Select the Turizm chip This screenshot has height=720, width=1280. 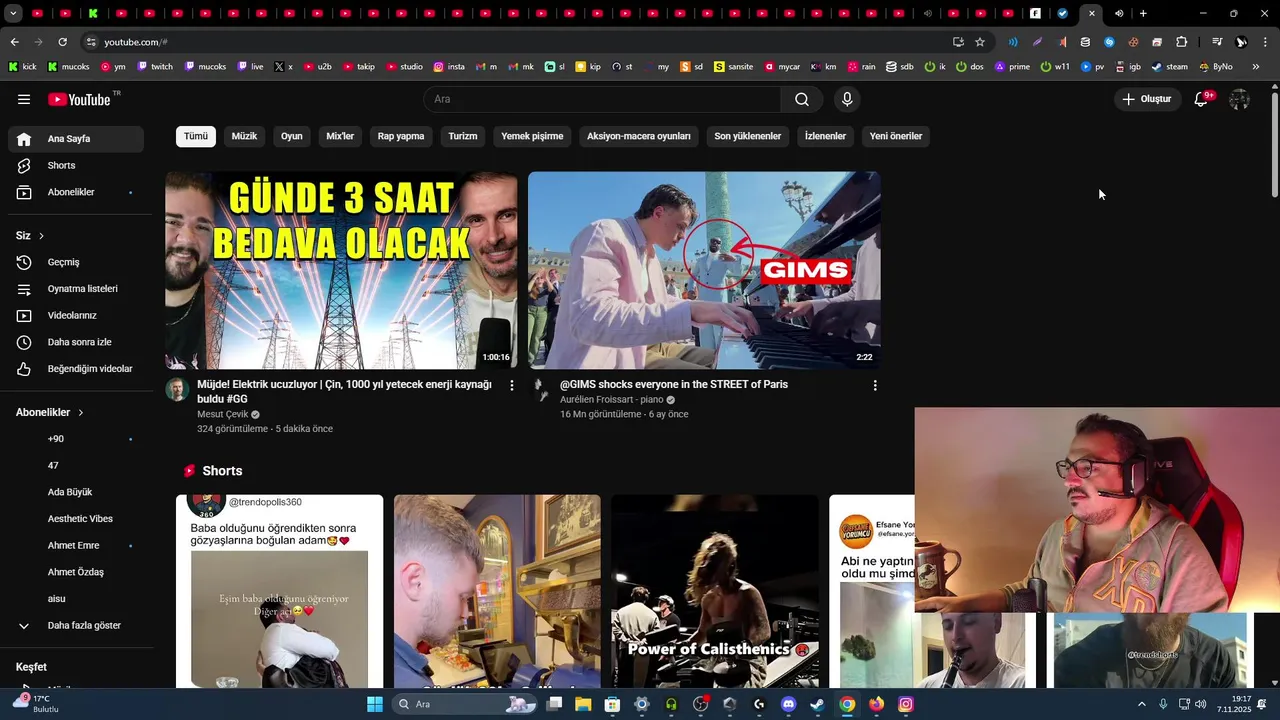tap(463, 136)
